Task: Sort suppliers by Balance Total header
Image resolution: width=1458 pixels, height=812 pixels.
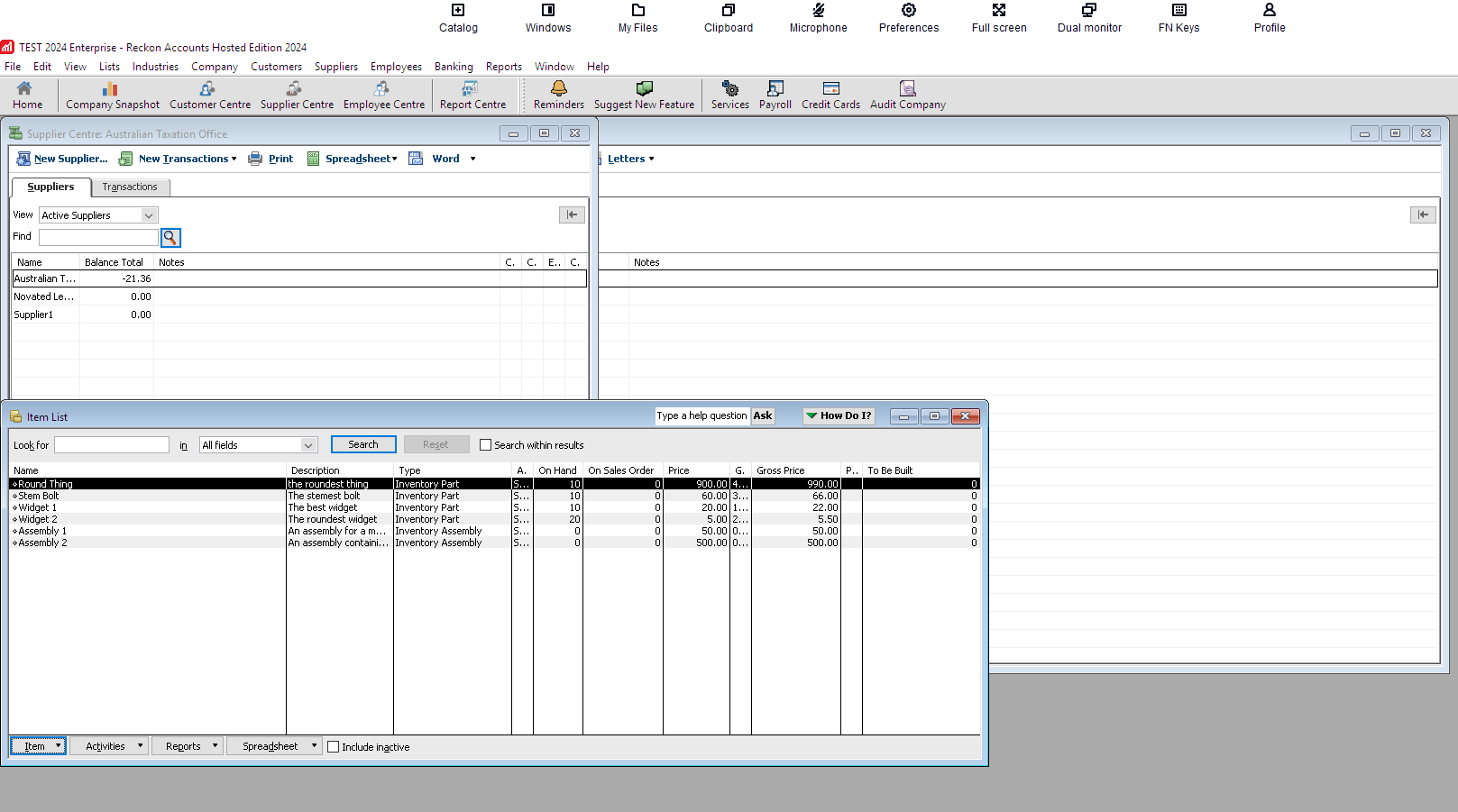Action: click(115, 262)
